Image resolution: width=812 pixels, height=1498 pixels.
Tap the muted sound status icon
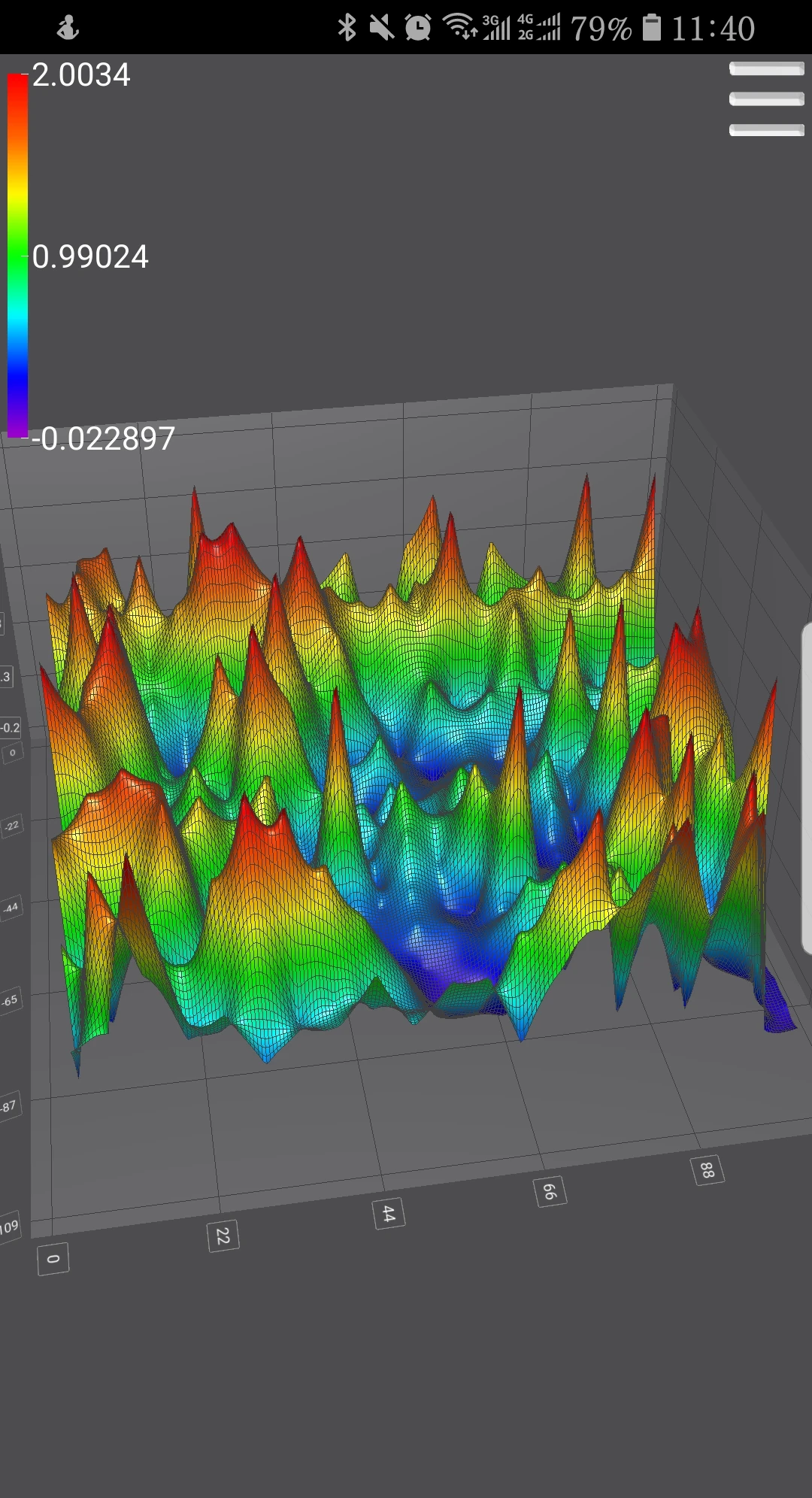tap(382, 28)
